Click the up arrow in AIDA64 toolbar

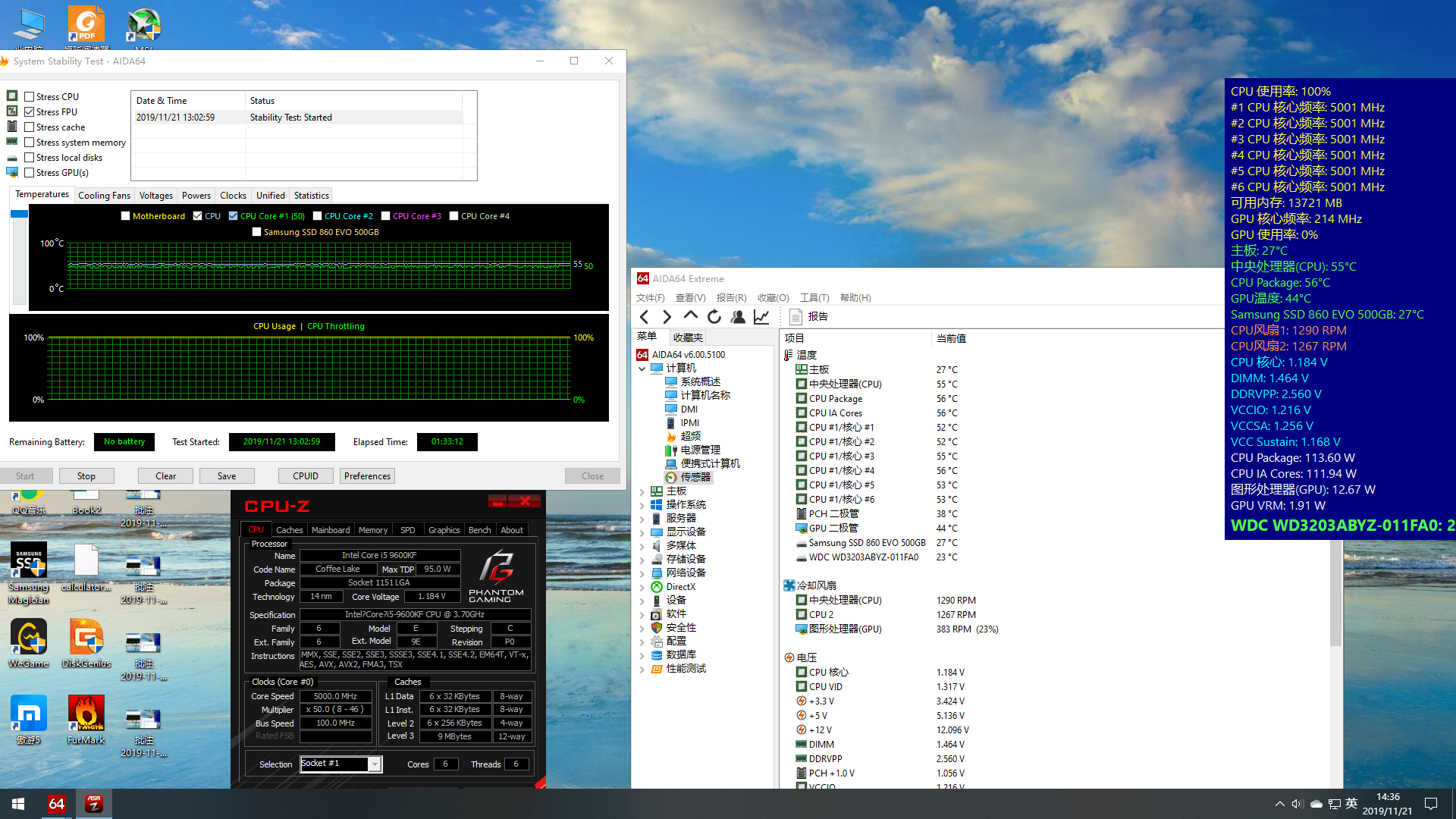pyautogui.click(x=690, y=315)
